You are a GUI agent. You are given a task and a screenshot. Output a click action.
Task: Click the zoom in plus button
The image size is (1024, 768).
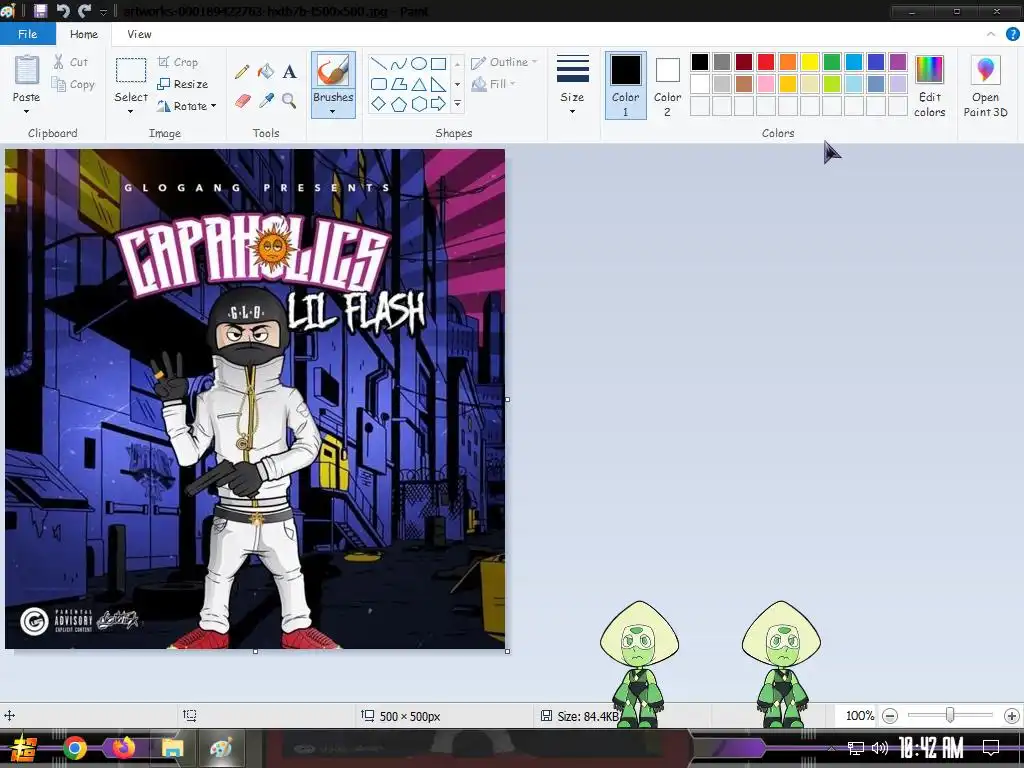[x=1012, y=716]
